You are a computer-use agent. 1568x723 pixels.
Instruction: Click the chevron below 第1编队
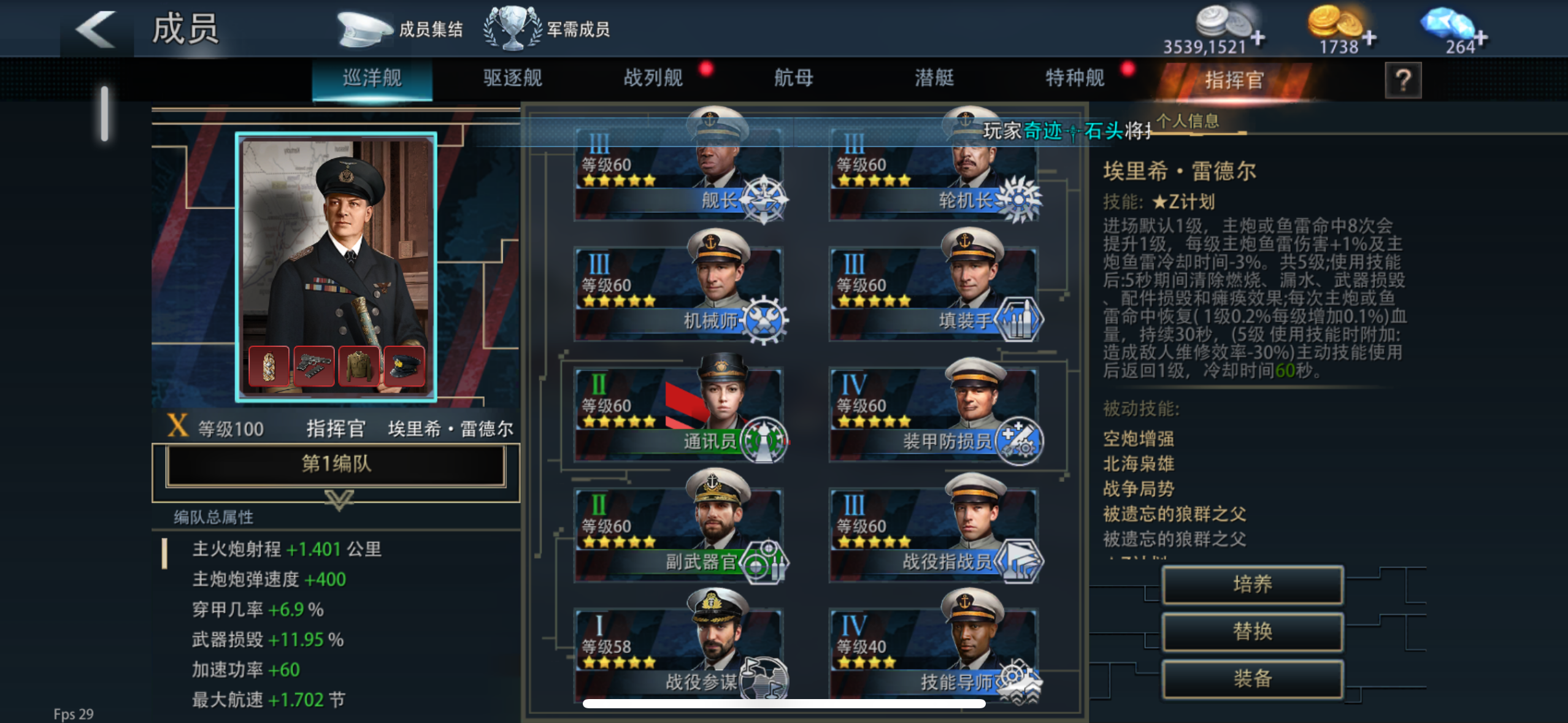(x=339, y=500)
